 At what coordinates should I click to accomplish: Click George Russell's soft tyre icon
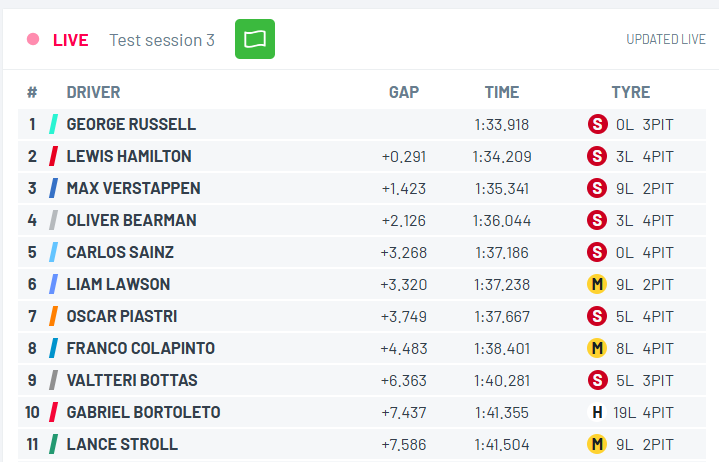pyautogui.click(x=597, y=125)
